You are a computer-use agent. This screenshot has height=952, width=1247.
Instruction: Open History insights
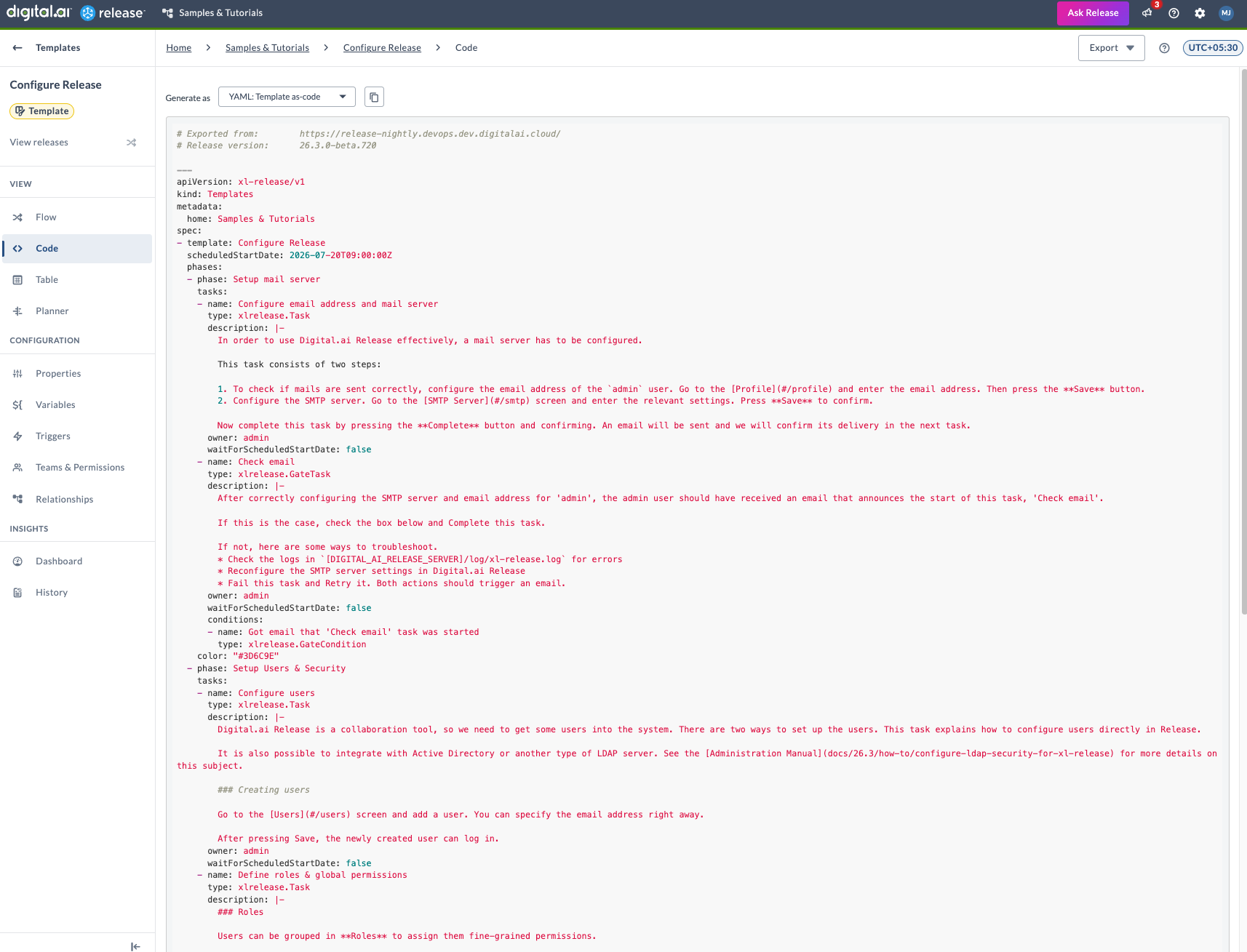click(77, 593)
